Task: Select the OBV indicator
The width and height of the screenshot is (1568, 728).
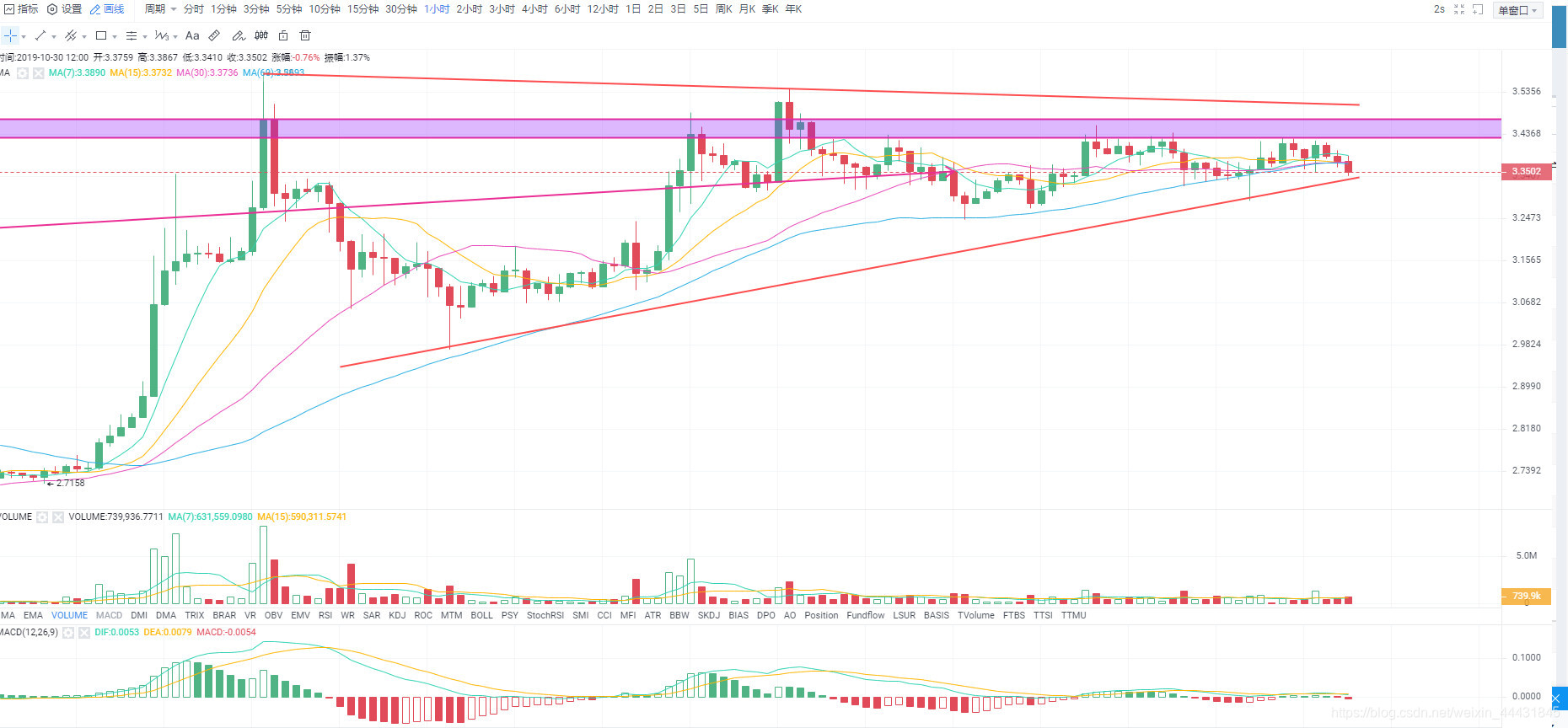Action: click(273, 616)
